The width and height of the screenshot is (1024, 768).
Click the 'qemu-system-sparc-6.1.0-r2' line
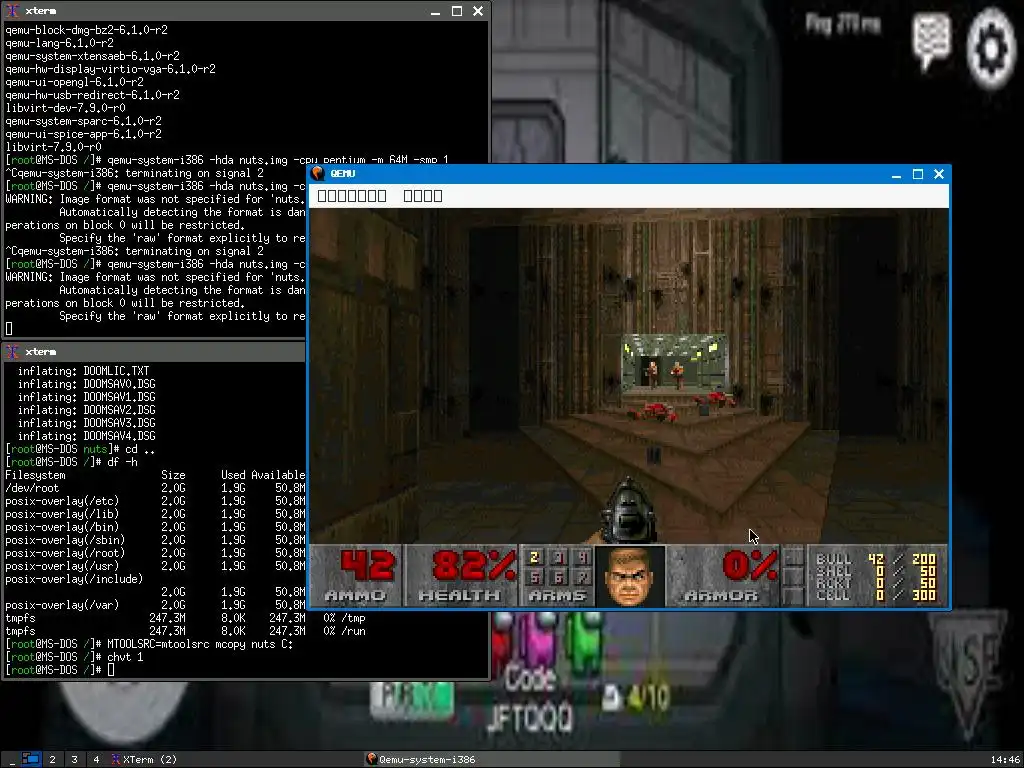tap(83, 121)
